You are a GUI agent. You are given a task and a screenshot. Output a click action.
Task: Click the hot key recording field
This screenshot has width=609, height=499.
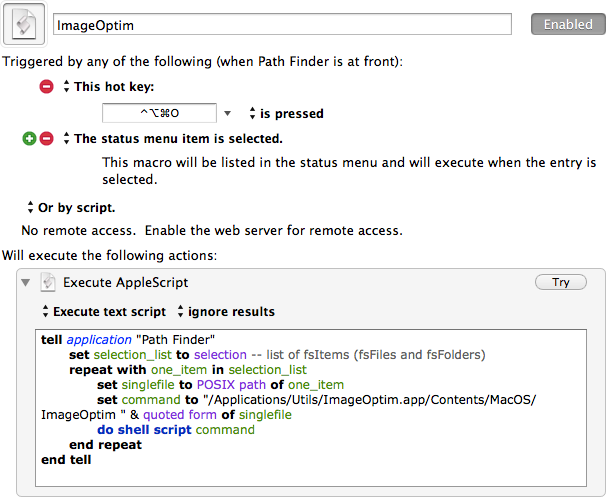click(x=159, y=113)
